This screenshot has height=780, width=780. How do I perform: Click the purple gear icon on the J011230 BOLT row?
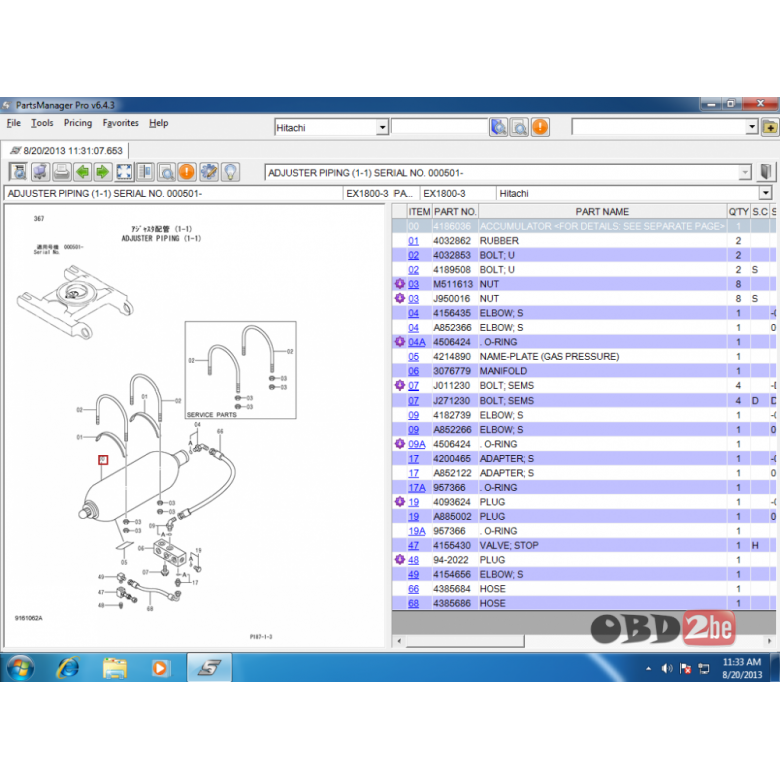399,385
